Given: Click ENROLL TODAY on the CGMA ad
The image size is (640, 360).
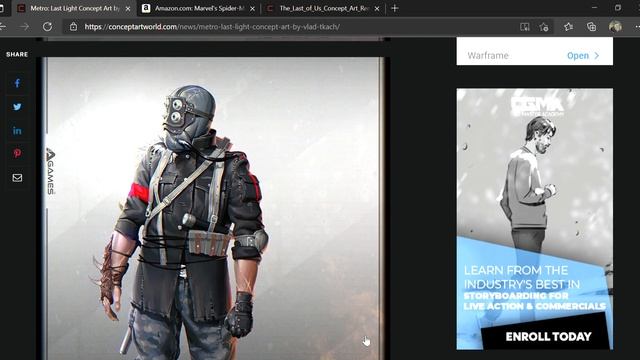Looking at the screenshot, I should tap(548, 336).
